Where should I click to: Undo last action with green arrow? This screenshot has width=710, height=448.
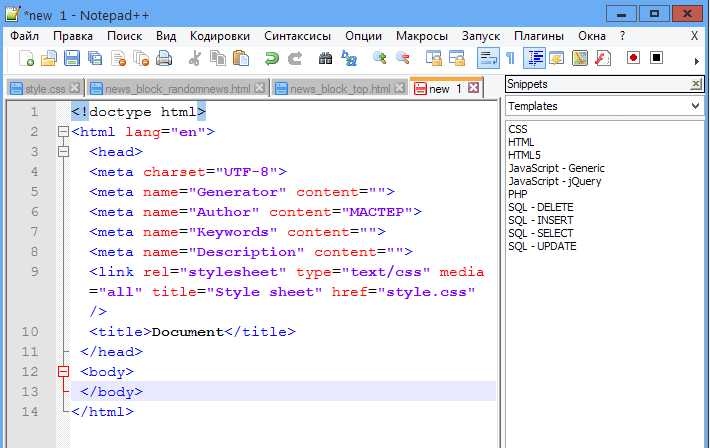click(x=272, y=58)
